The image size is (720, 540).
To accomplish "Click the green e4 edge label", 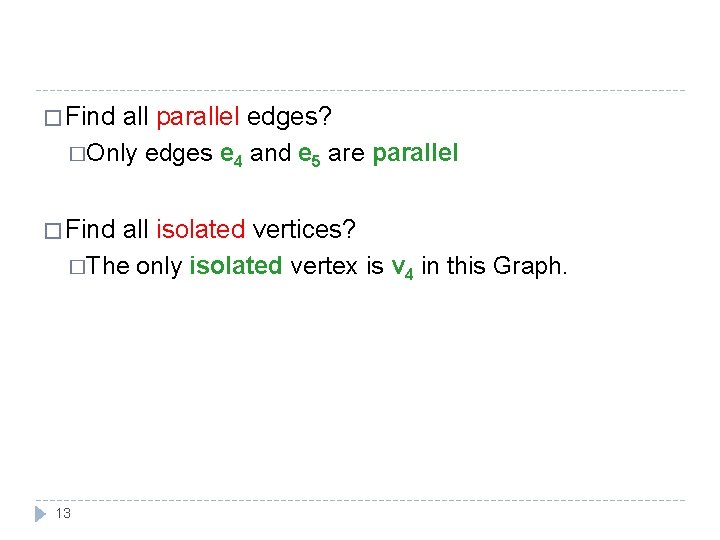I will click(x=231, y=155).
